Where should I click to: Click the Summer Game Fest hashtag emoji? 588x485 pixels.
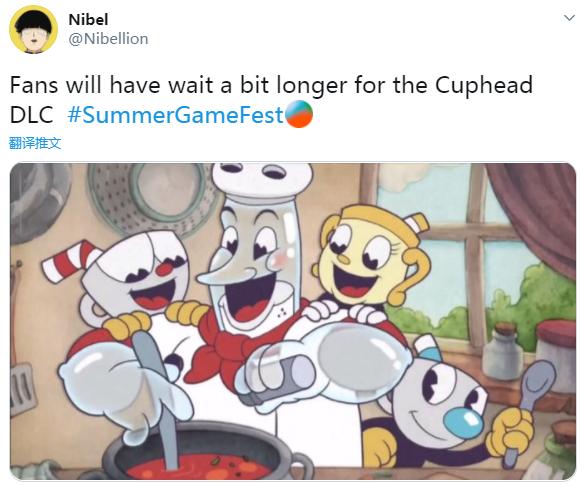(x=299, y=114)
